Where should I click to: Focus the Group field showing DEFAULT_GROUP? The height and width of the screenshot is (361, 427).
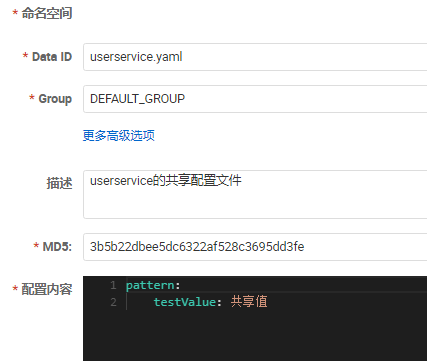coord(255,99)
